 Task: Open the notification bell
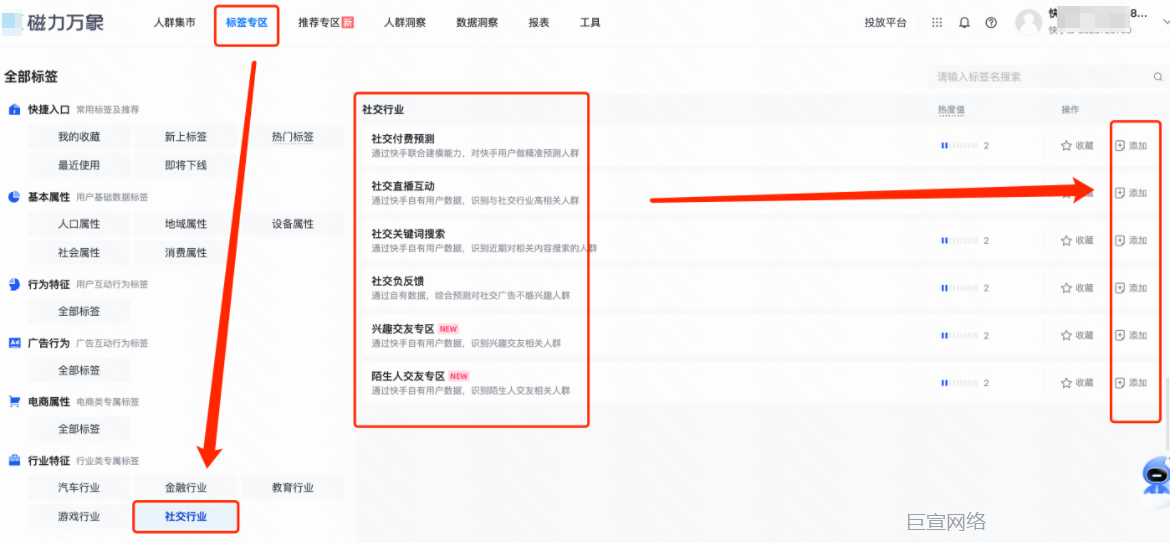(964, 23)
